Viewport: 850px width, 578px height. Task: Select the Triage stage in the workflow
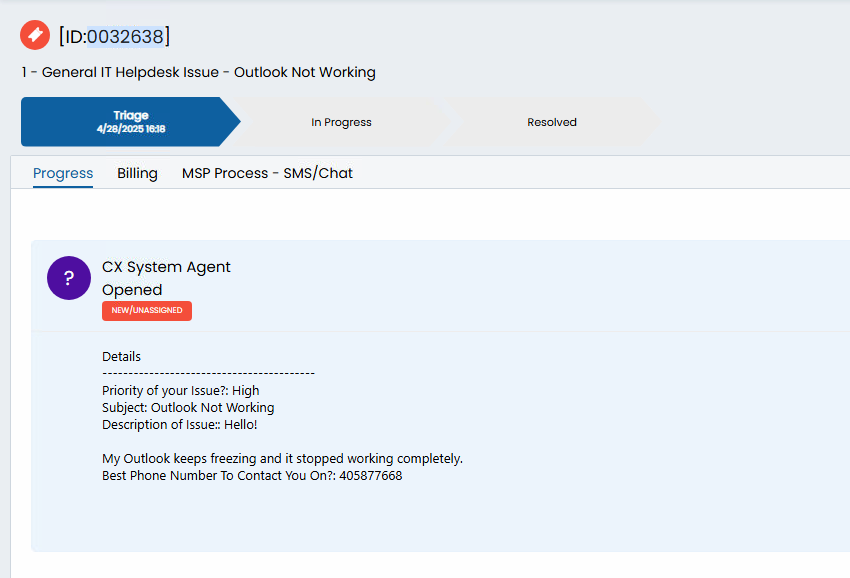(130, 122)
